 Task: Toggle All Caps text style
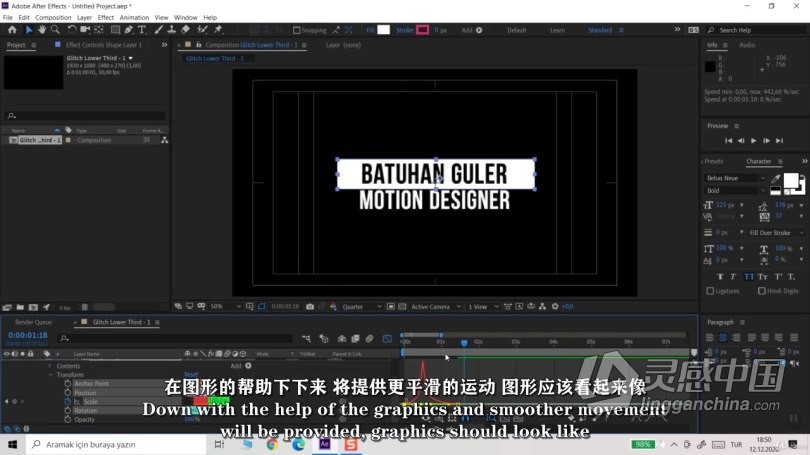pyautogui.click(x=749, y=277)
